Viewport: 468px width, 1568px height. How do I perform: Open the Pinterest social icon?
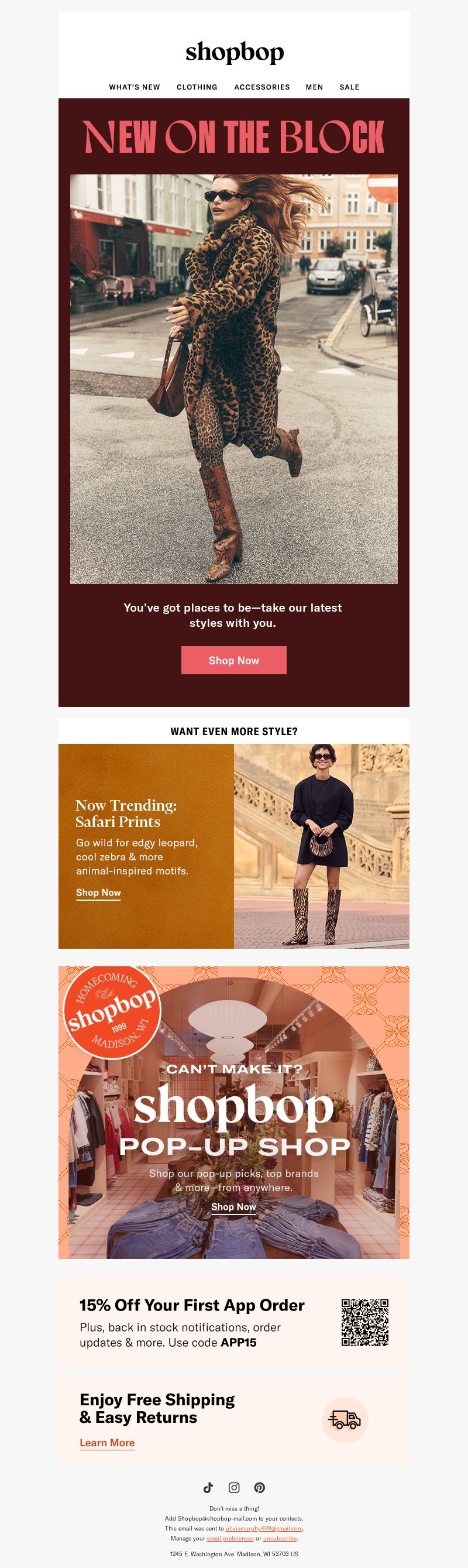(259, 1487)
